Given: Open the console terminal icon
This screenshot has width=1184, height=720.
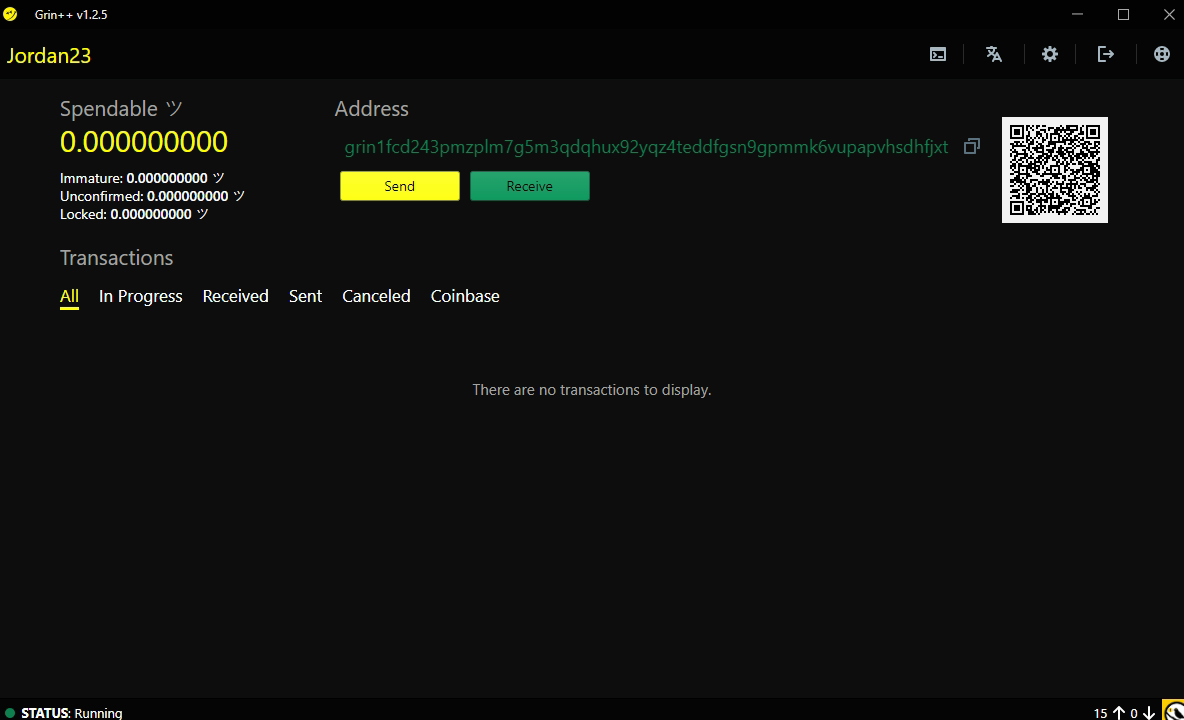Looking at the screenshot, I should [938, 54].
